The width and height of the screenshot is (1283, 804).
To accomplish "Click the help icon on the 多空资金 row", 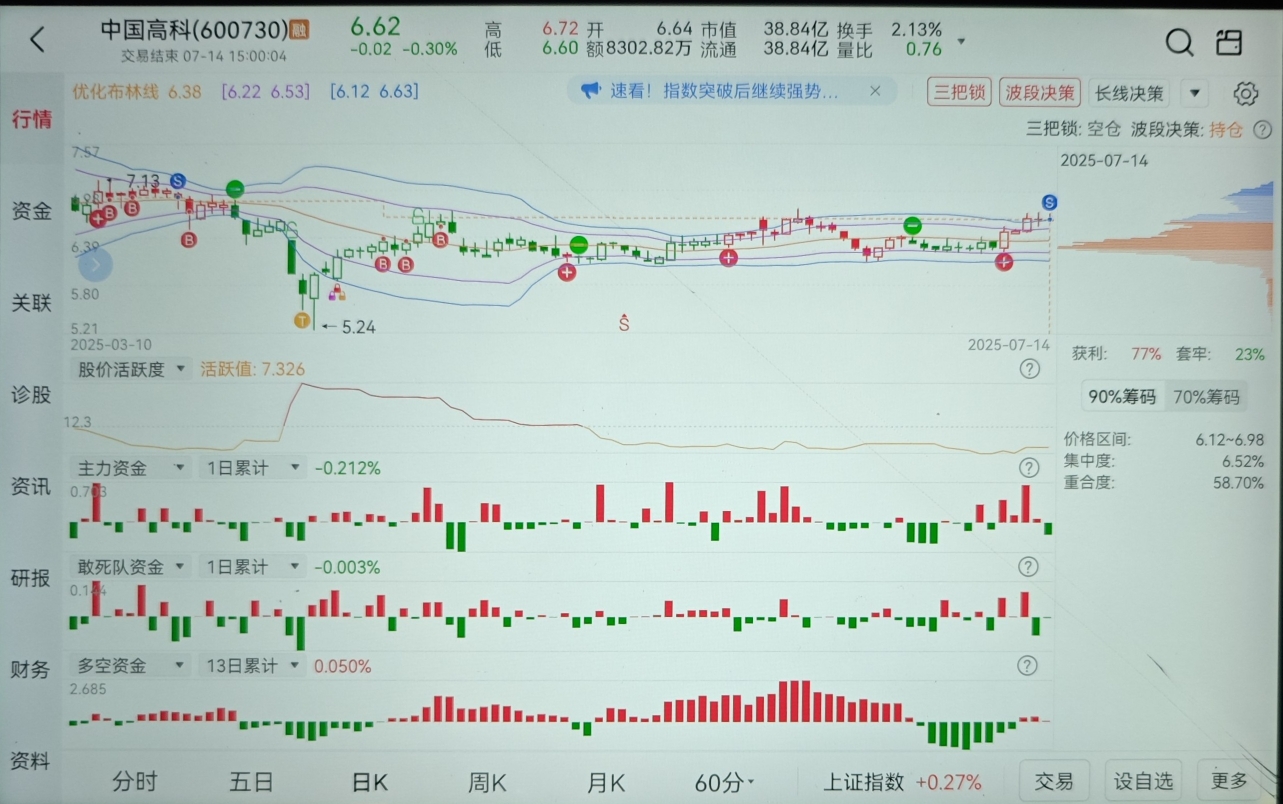I will pos(1029,665).
